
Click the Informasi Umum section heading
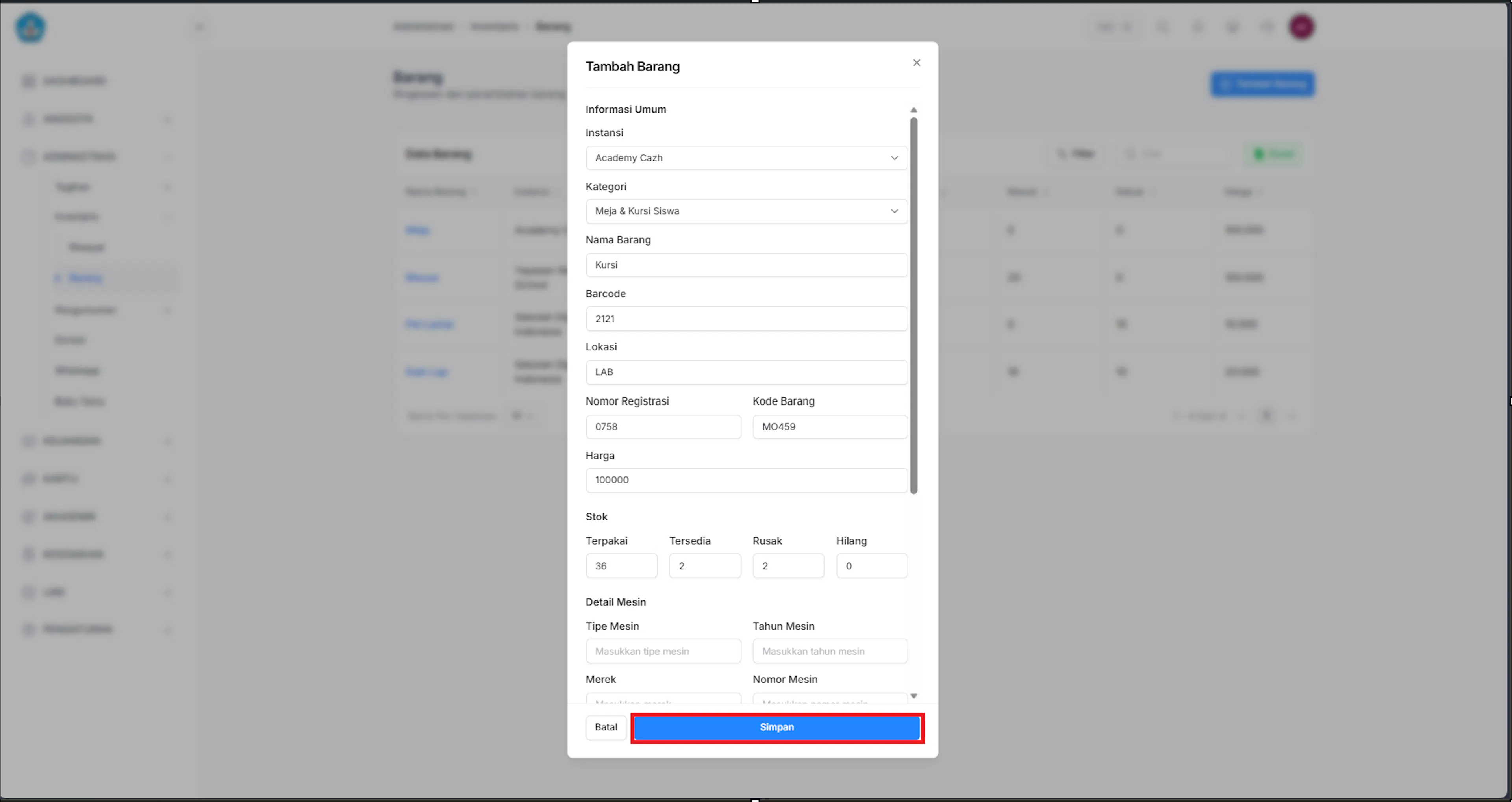pyautogui.click(x=626, y=109)
